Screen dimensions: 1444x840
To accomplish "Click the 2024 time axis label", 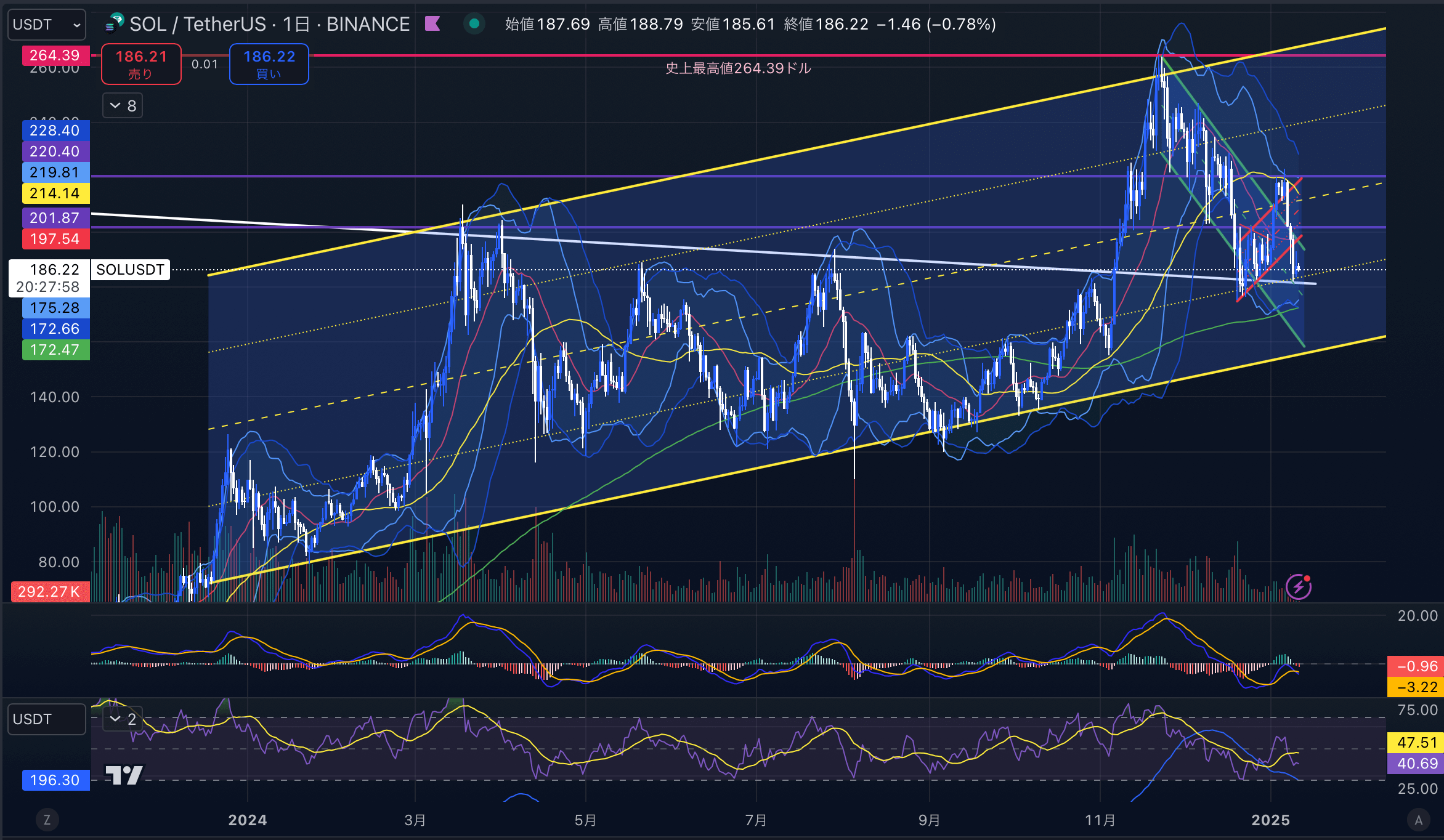I will [x=248, y=820].
